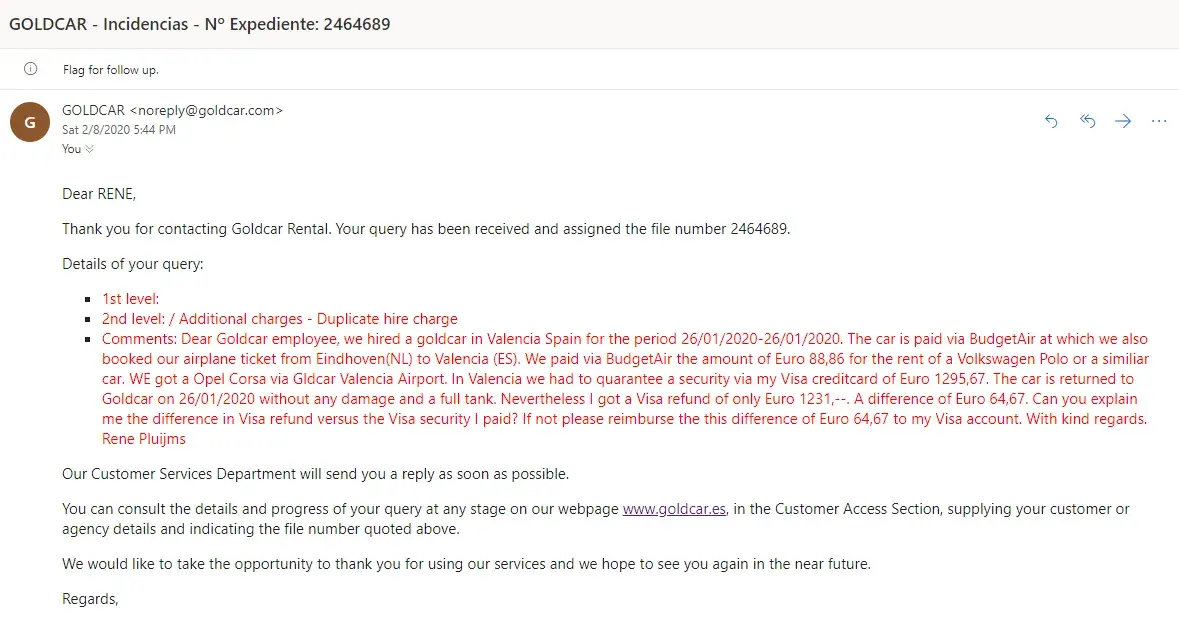The image size is (1179, 624).
Task: Select the 2nd level Additional charges bullet
Action: click(x=279, y=319)
